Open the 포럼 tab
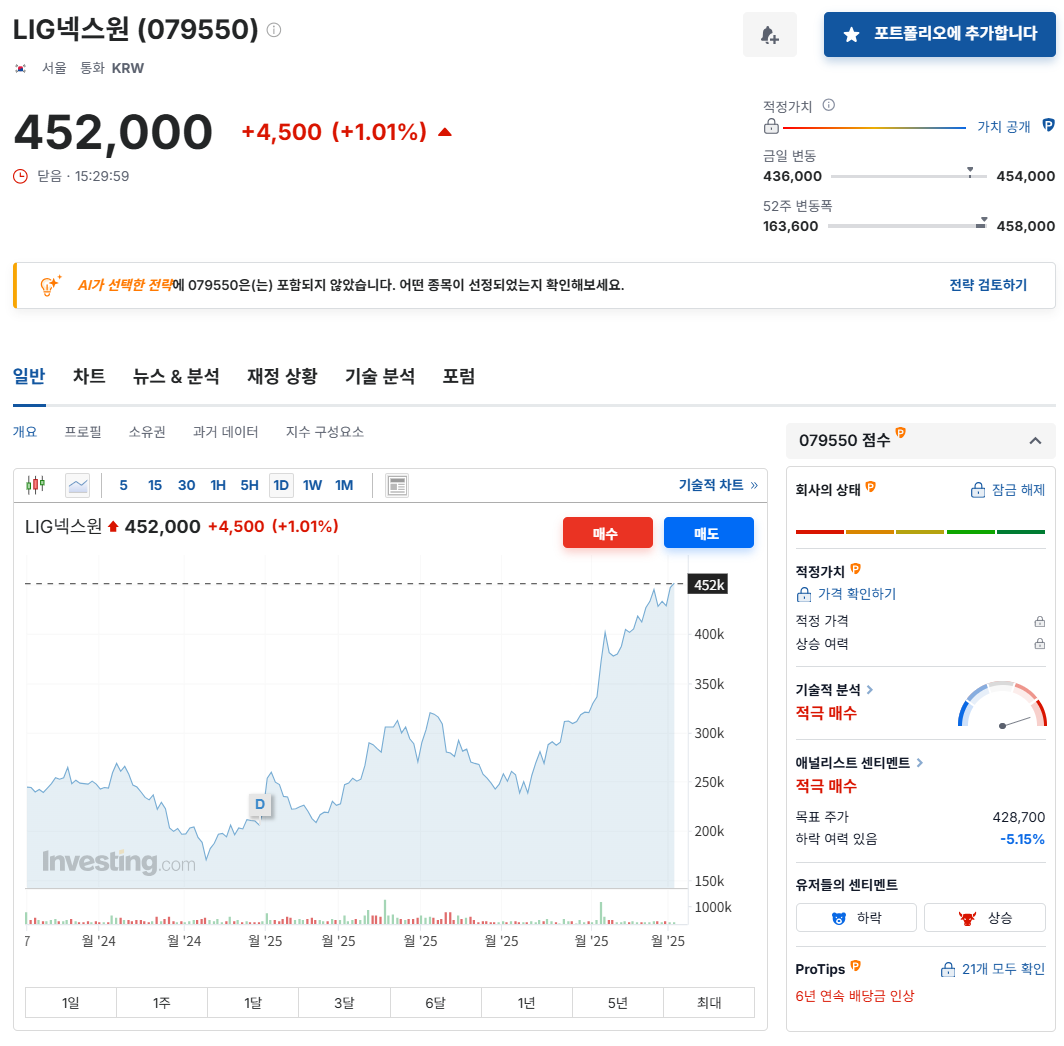This screenshot has width=1064, height=1046. click(459, 376)
